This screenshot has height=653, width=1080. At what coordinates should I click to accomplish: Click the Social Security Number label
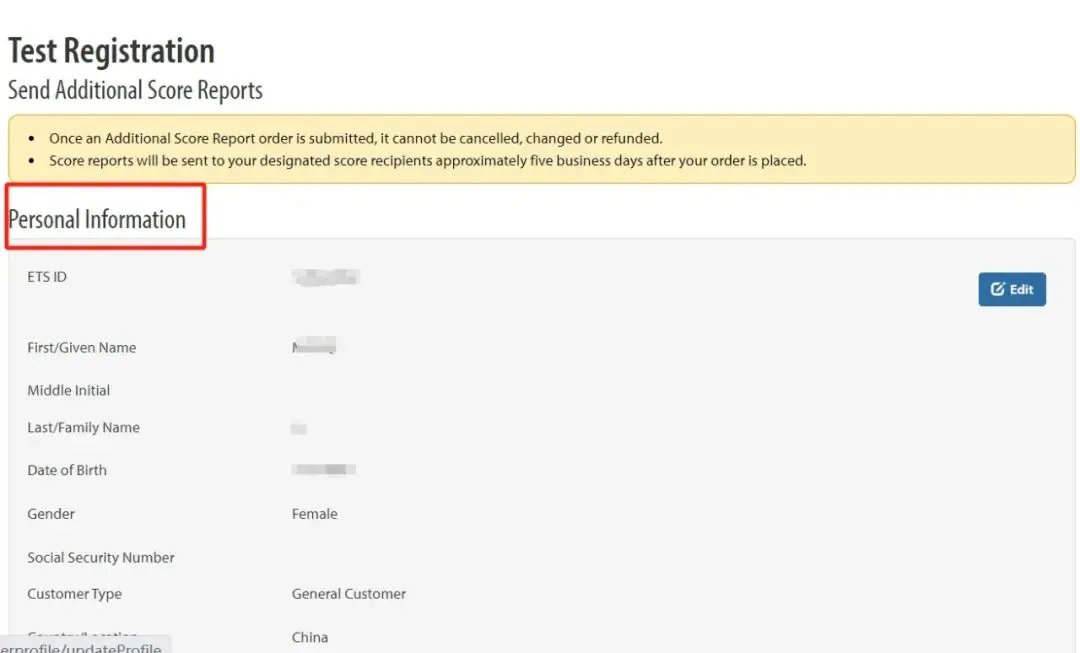pyautogui.click(x=100, y=558)
